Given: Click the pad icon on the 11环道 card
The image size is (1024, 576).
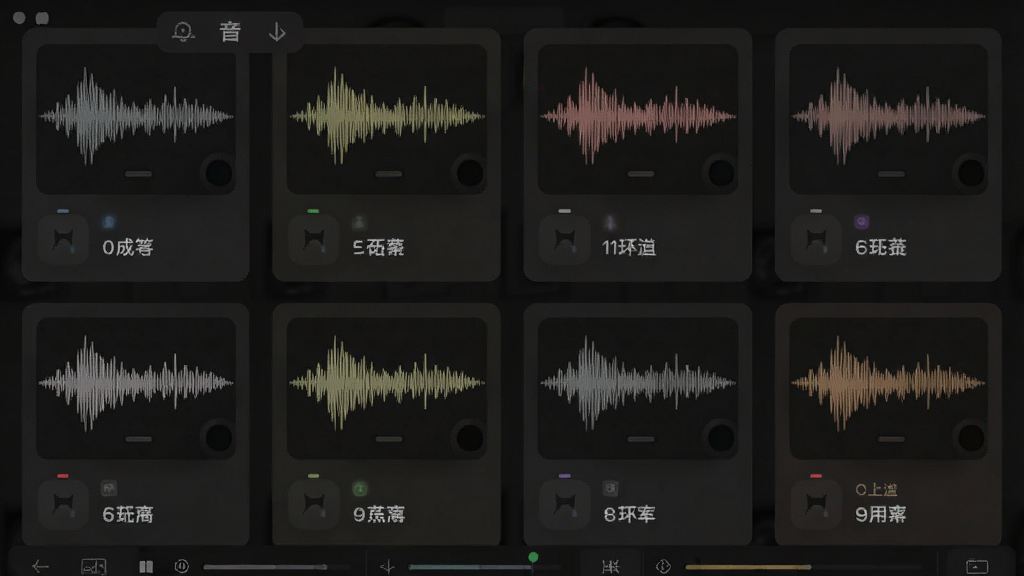Looking at the screenshot, I should coord(564,240).
